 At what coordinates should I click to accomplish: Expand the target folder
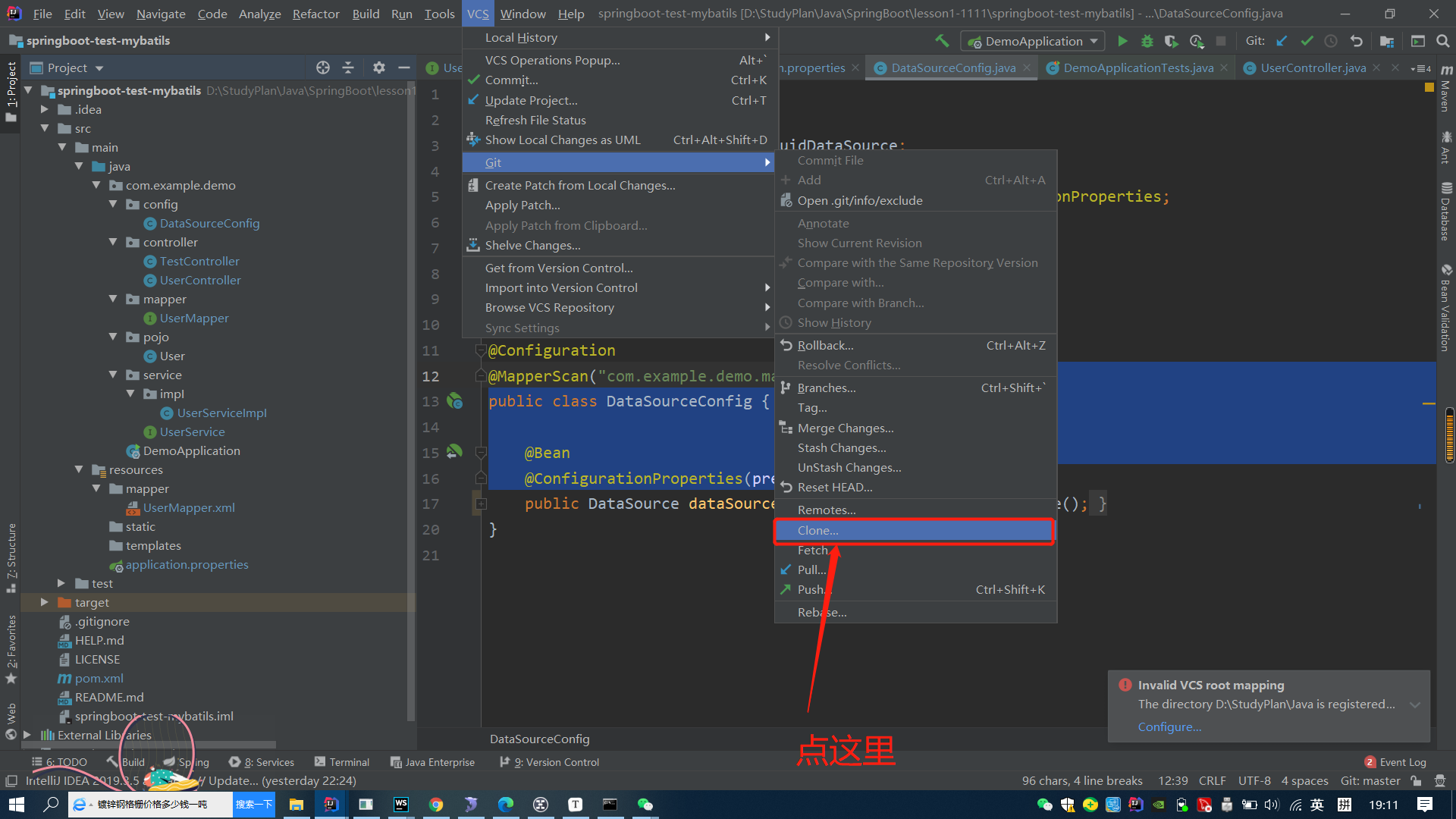point(45,602)
